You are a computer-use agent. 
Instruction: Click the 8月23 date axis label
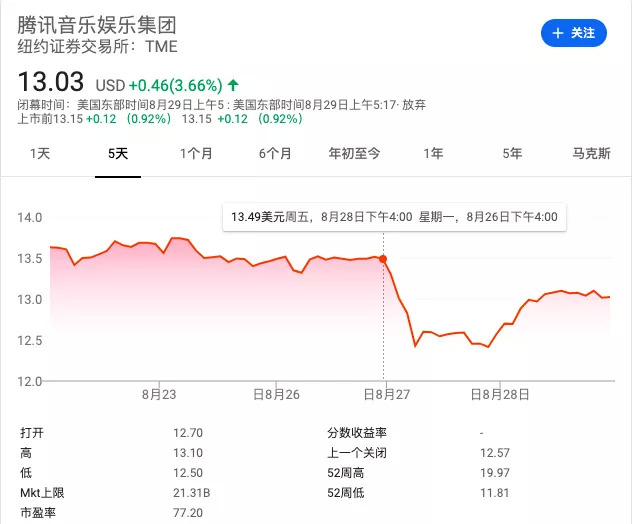(159, 395)
